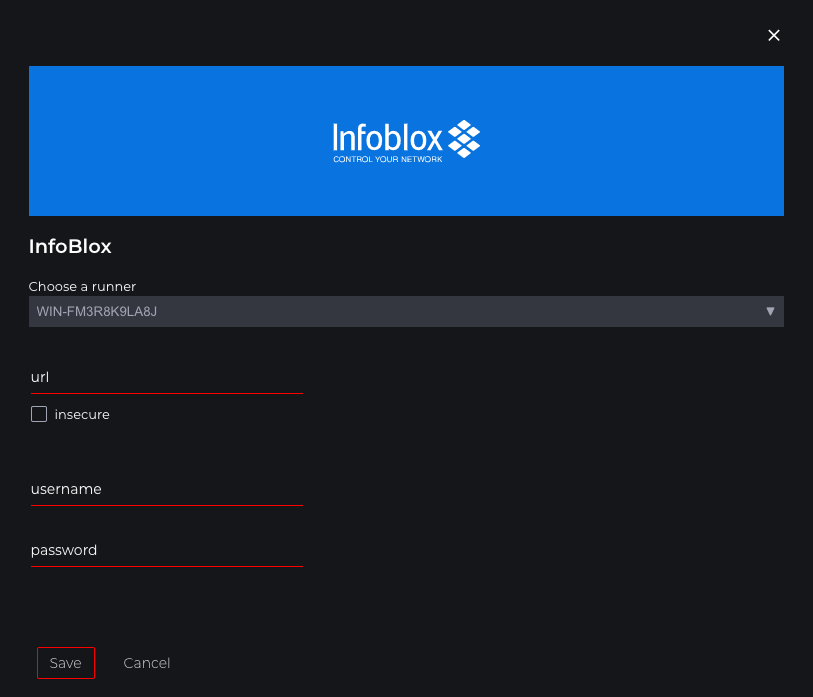Click the Choose a runner label
The width and height of the screenshot is (813, 697).
82,286
